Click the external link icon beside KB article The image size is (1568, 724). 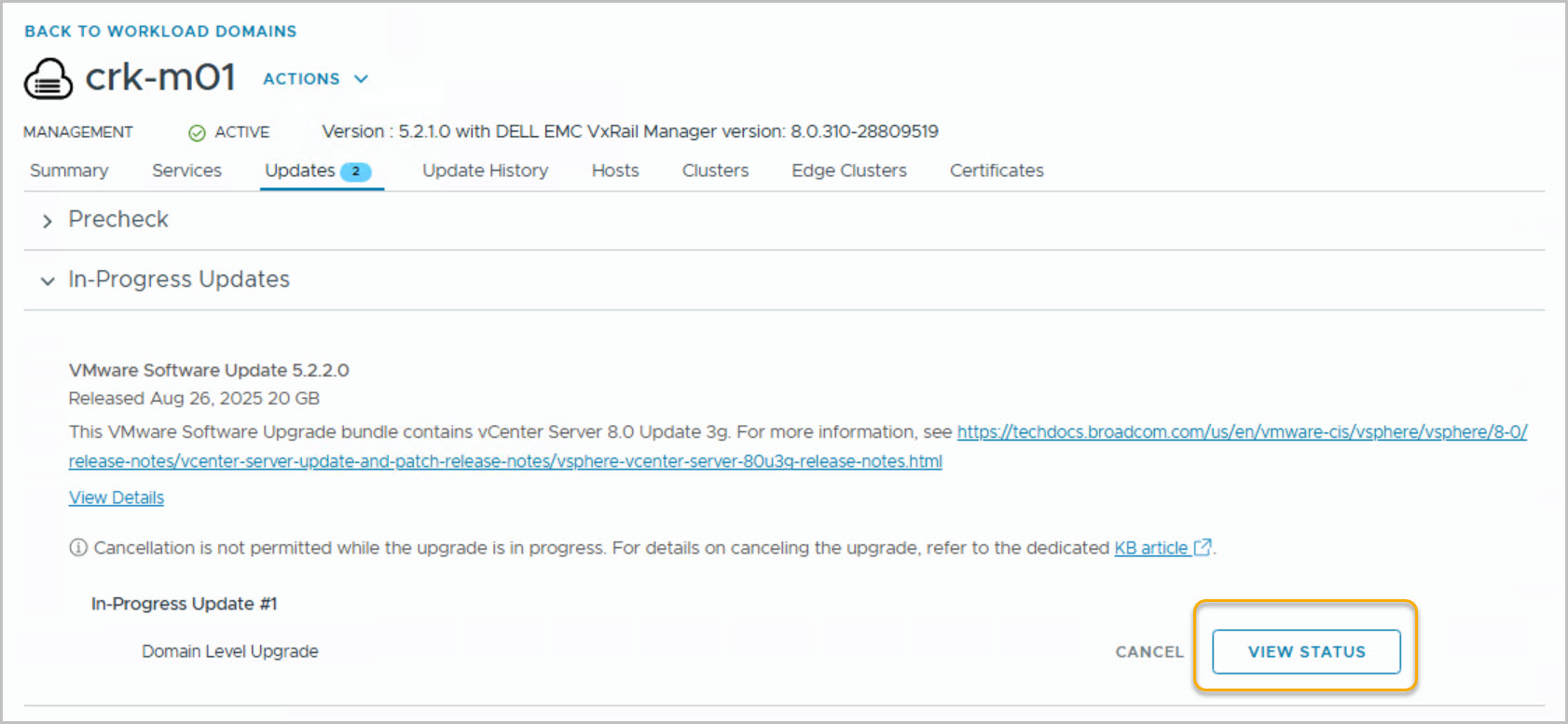click(x=1203, y=548)
